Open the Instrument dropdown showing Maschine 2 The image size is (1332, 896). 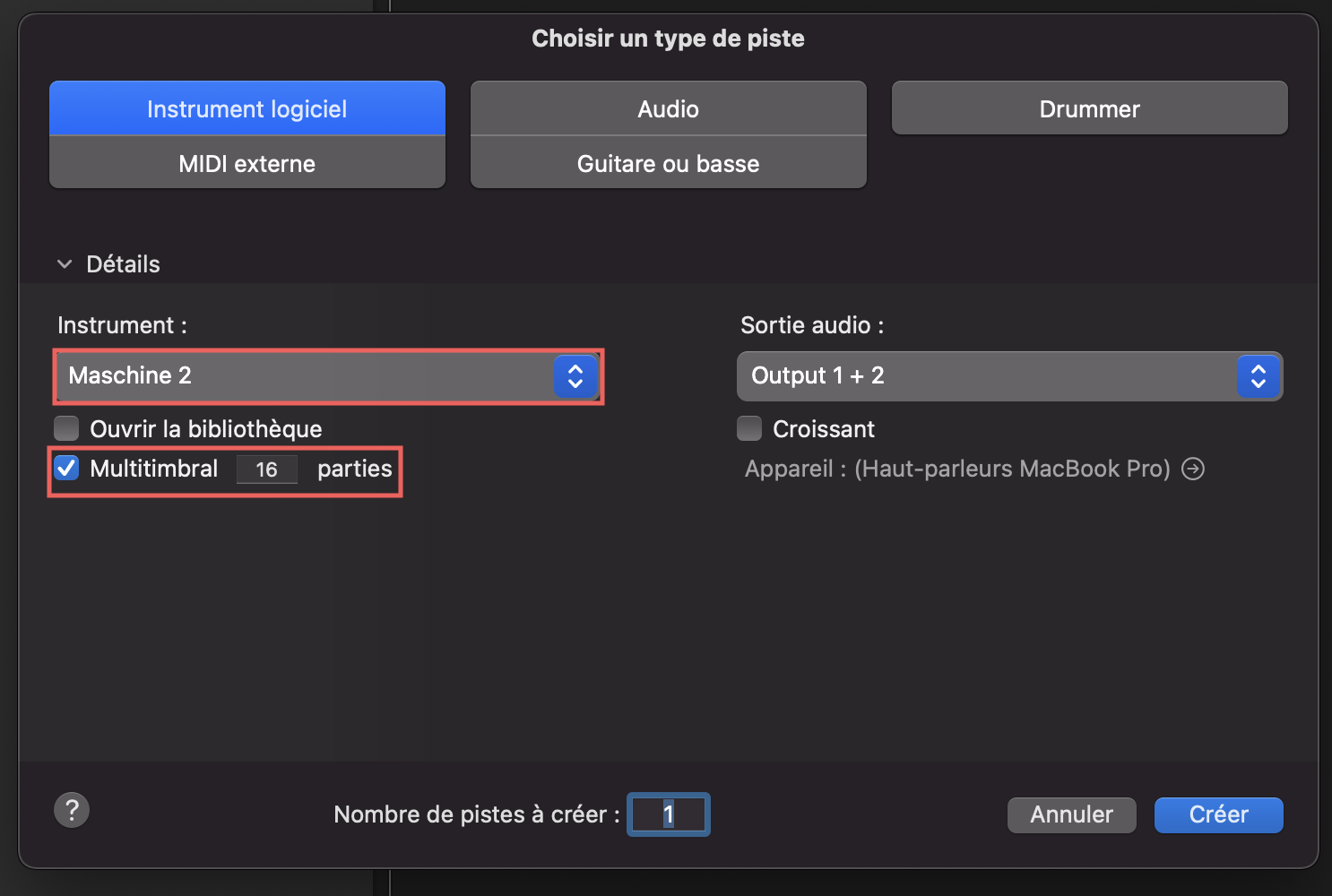tap(328, 376)
